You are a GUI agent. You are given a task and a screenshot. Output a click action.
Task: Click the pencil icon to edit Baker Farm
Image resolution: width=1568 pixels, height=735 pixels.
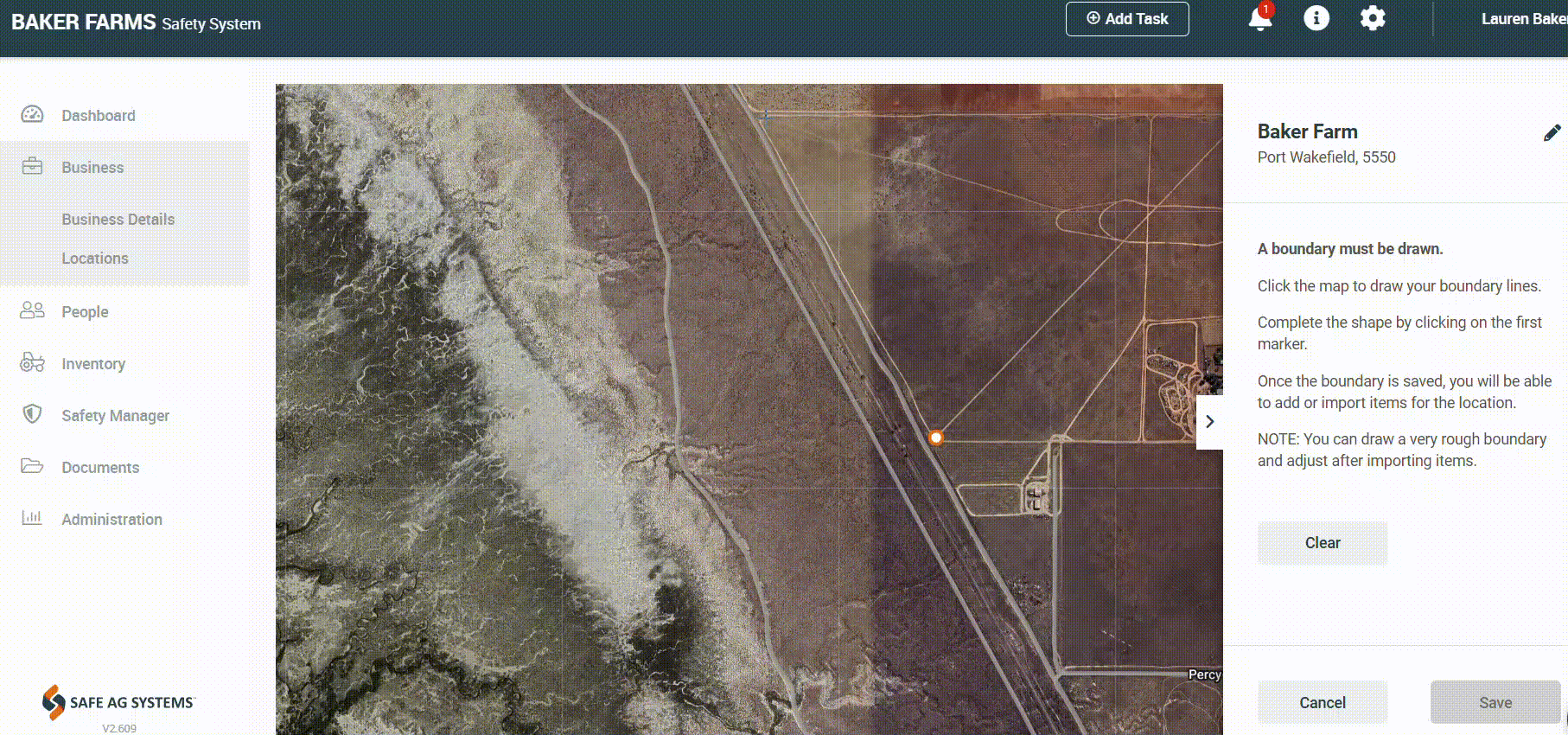[1552, 132]
